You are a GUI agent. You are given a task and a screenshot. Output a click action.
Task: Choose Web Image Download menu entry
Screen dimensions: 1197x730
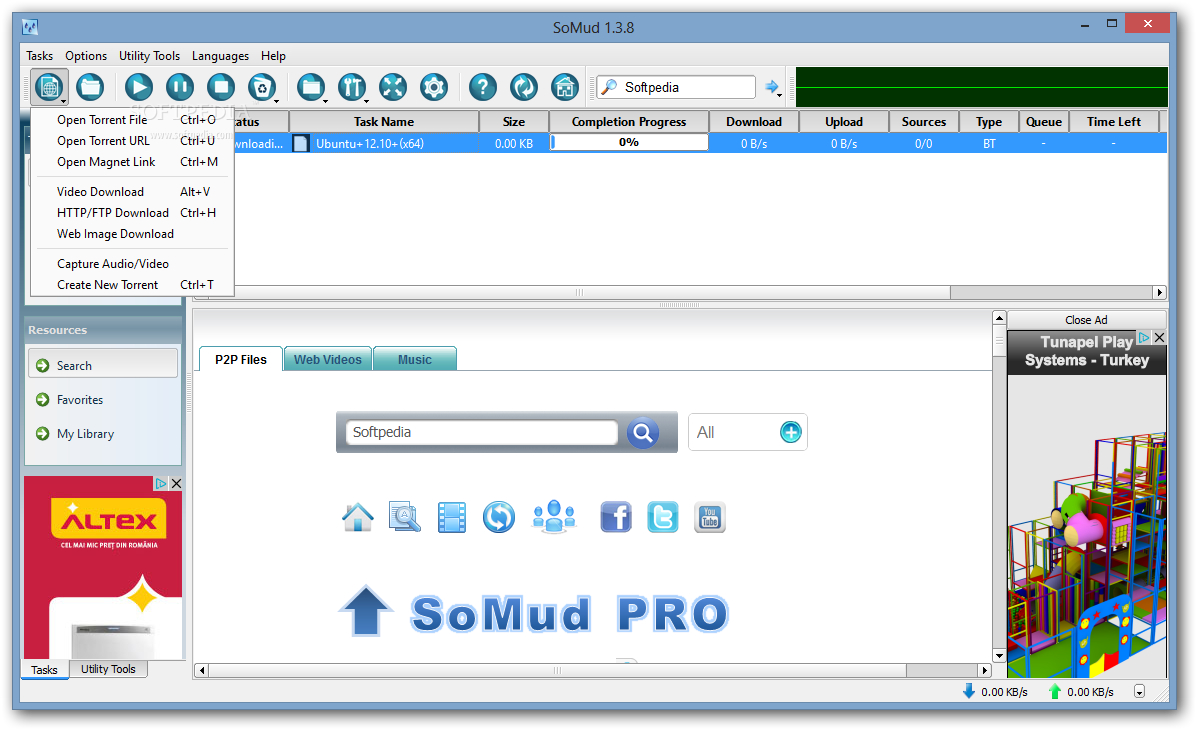[x=131, y=234]
